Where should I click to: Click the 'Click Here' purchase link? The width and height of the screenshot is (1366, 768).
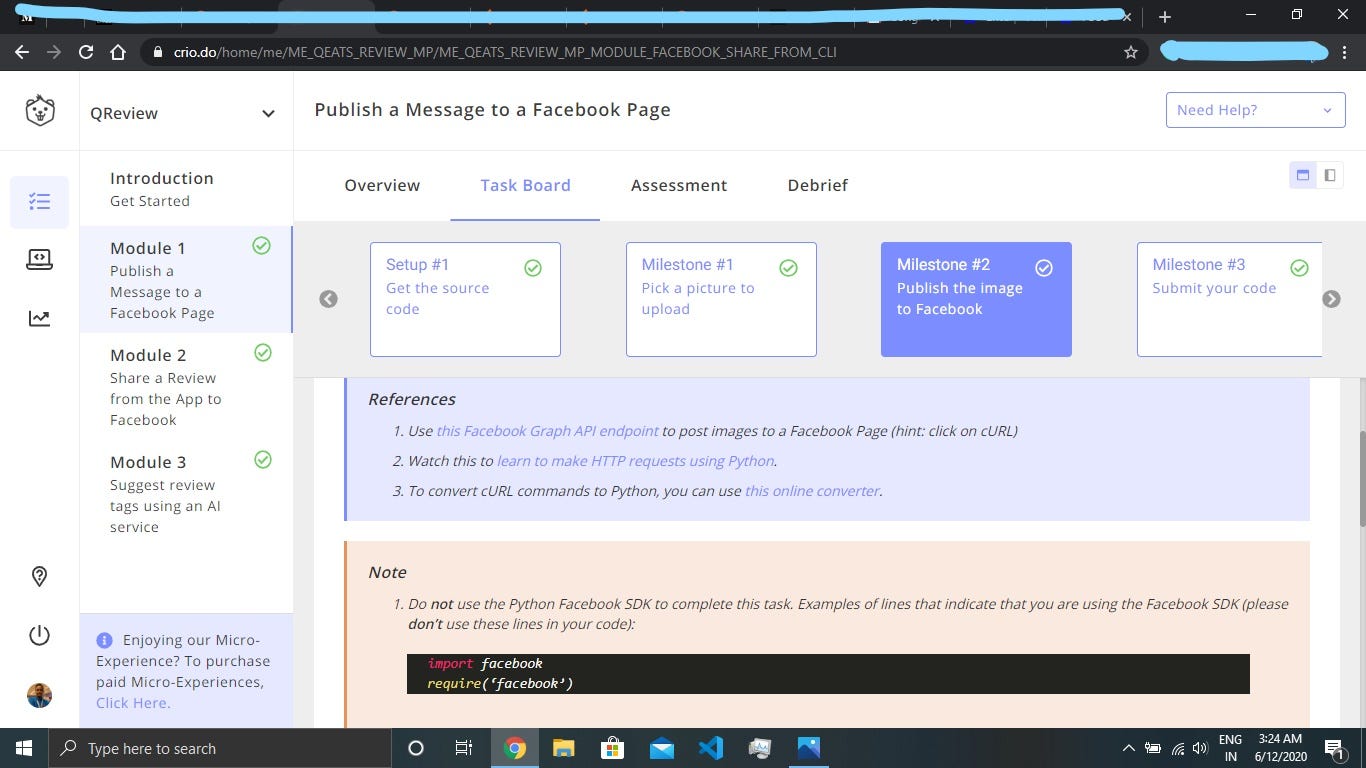(133, 703)
